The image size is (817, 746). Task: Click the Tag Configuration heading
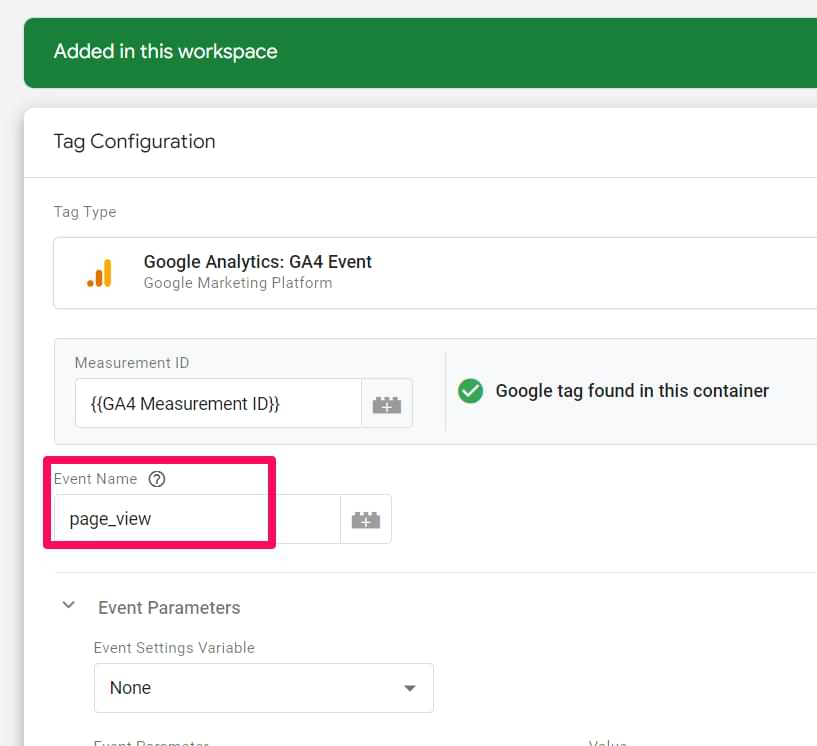pyautogui.click(x=134, y=142)
